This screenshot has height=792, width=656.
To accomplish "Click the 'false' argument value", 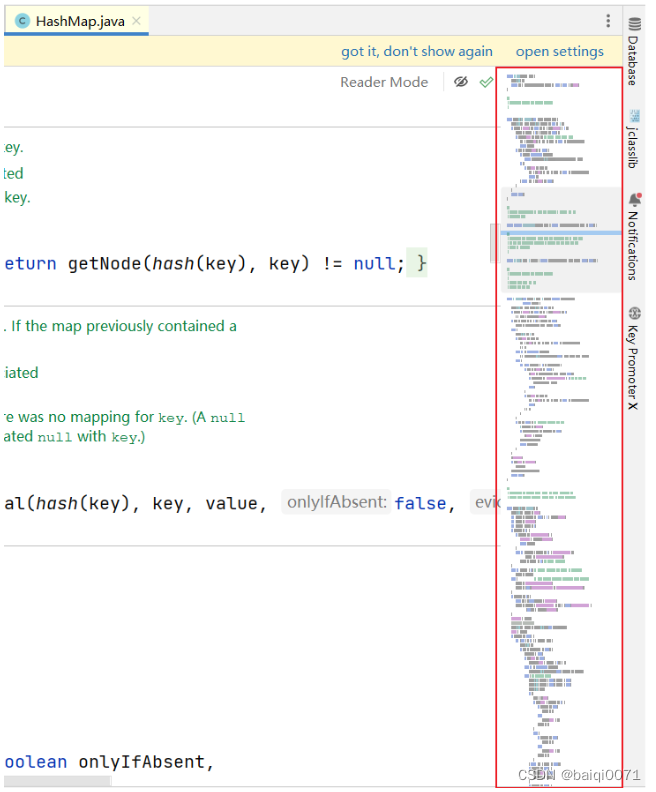I will 420,503.
